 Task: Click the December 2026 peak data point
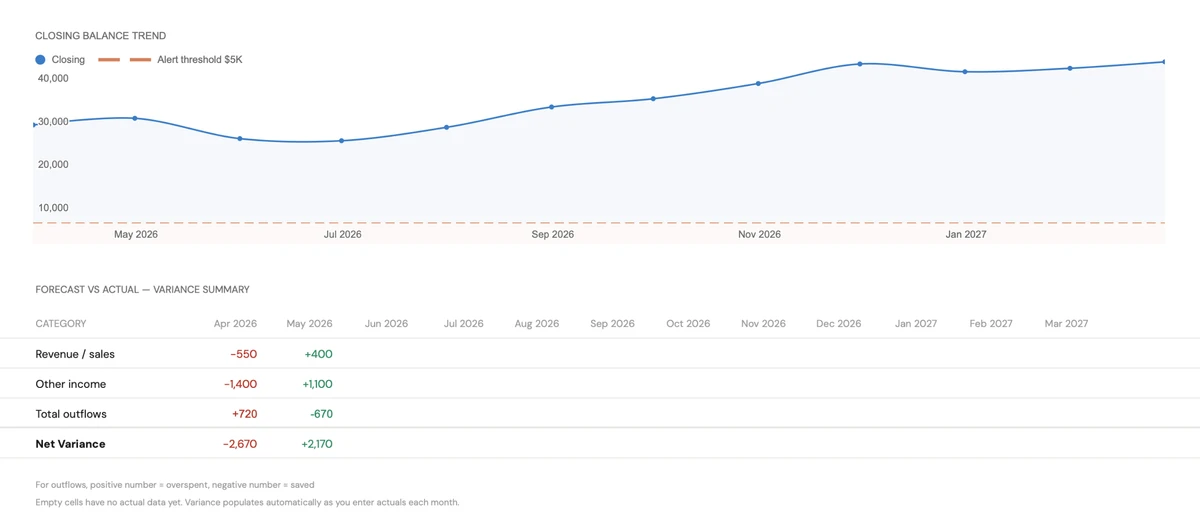pos(860,64)
